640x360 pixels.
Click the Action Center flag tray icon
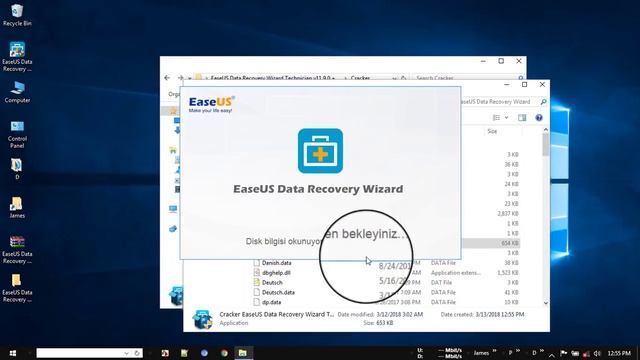coord(563,353)
